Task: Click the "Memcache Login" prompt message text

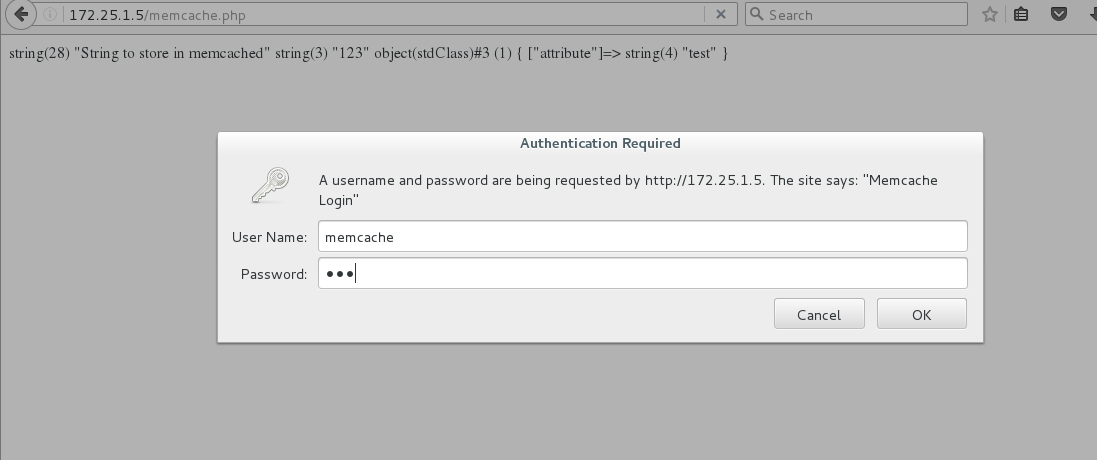Action: click(628, 190)
